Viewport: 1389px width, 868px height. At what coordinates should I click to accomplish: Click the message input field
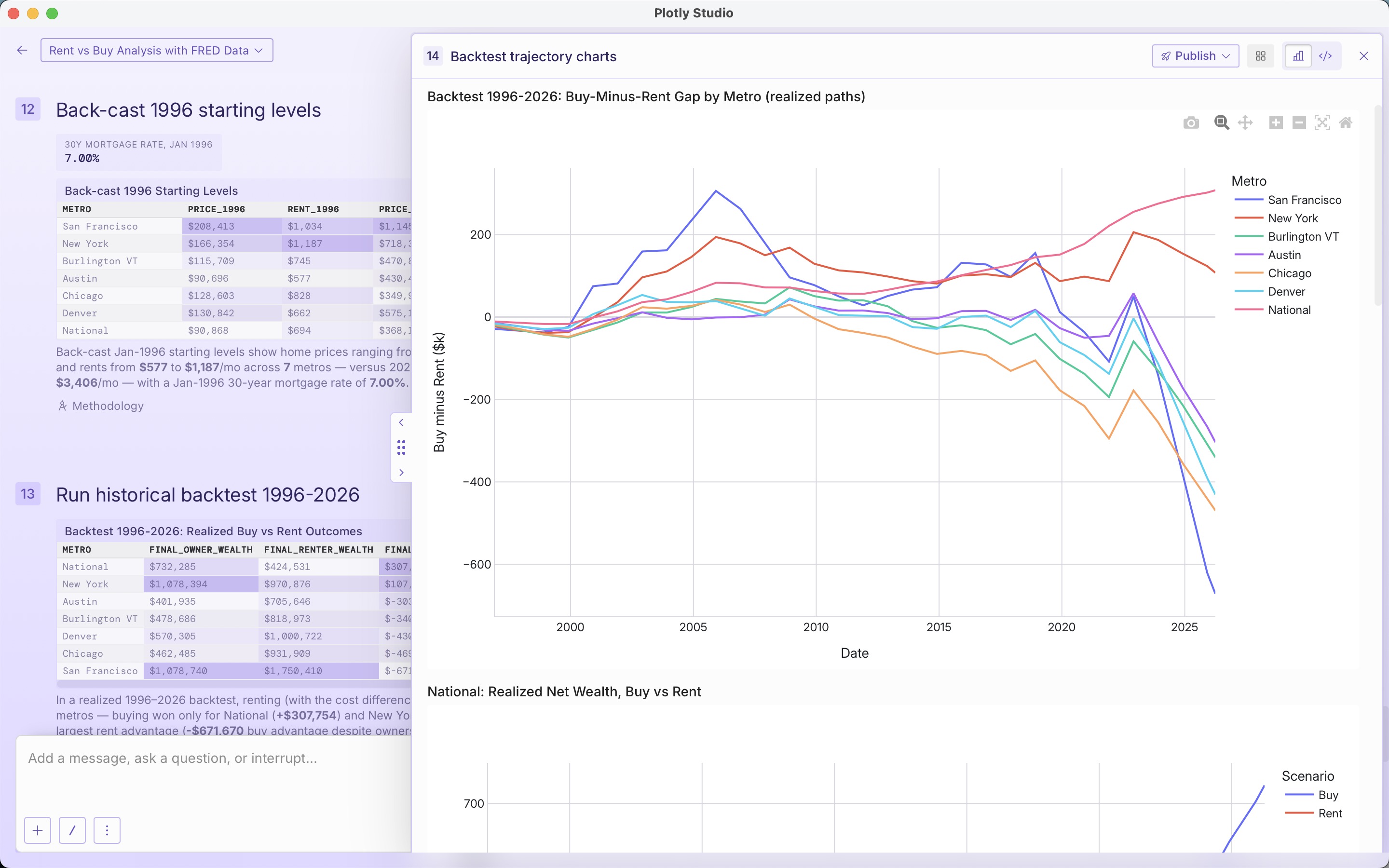point(214,759)
